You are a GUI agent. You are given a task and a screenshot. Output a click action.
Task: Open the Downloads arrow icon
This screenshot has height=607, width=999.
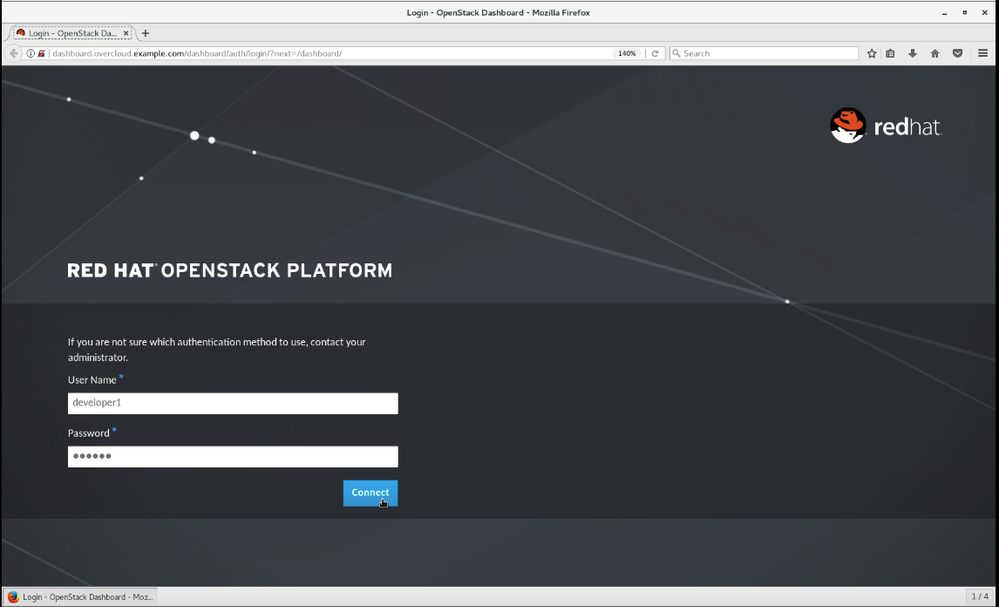tap(912, 53)
